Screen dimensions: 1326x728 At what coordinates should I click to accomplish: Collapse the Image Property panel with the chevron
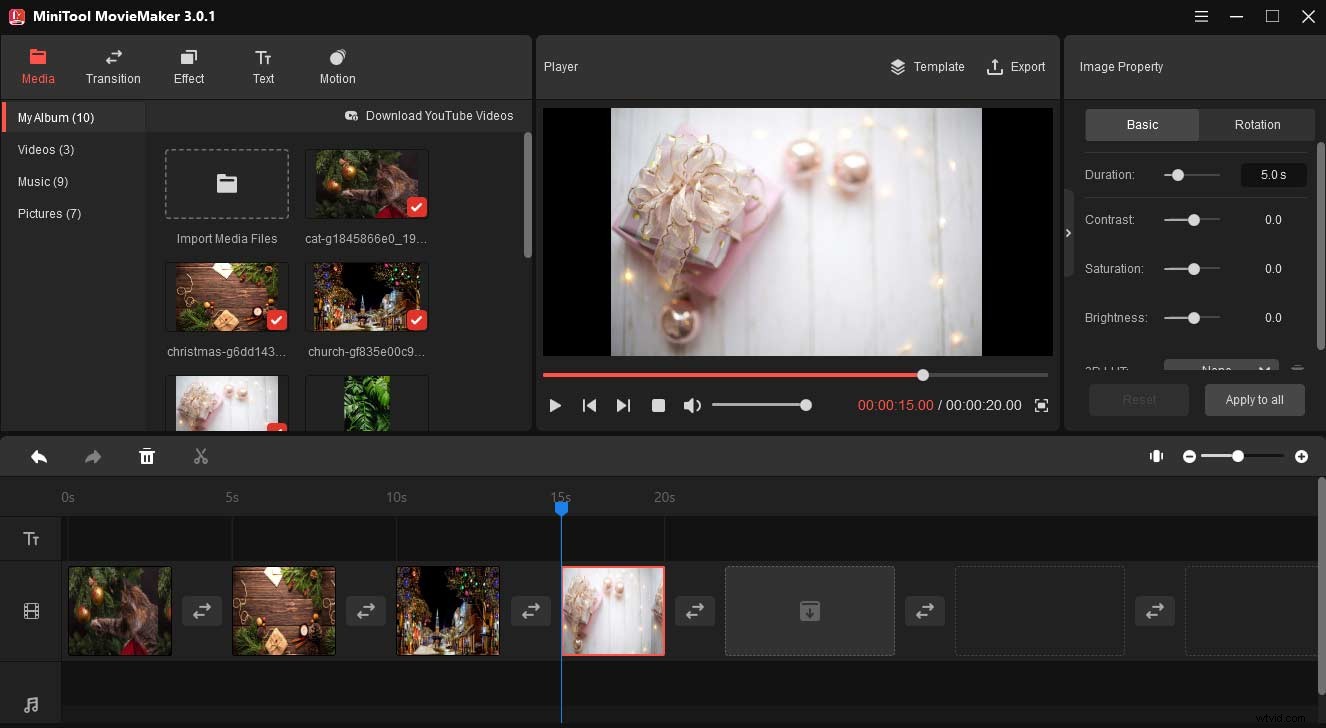tap(1068, 232)
